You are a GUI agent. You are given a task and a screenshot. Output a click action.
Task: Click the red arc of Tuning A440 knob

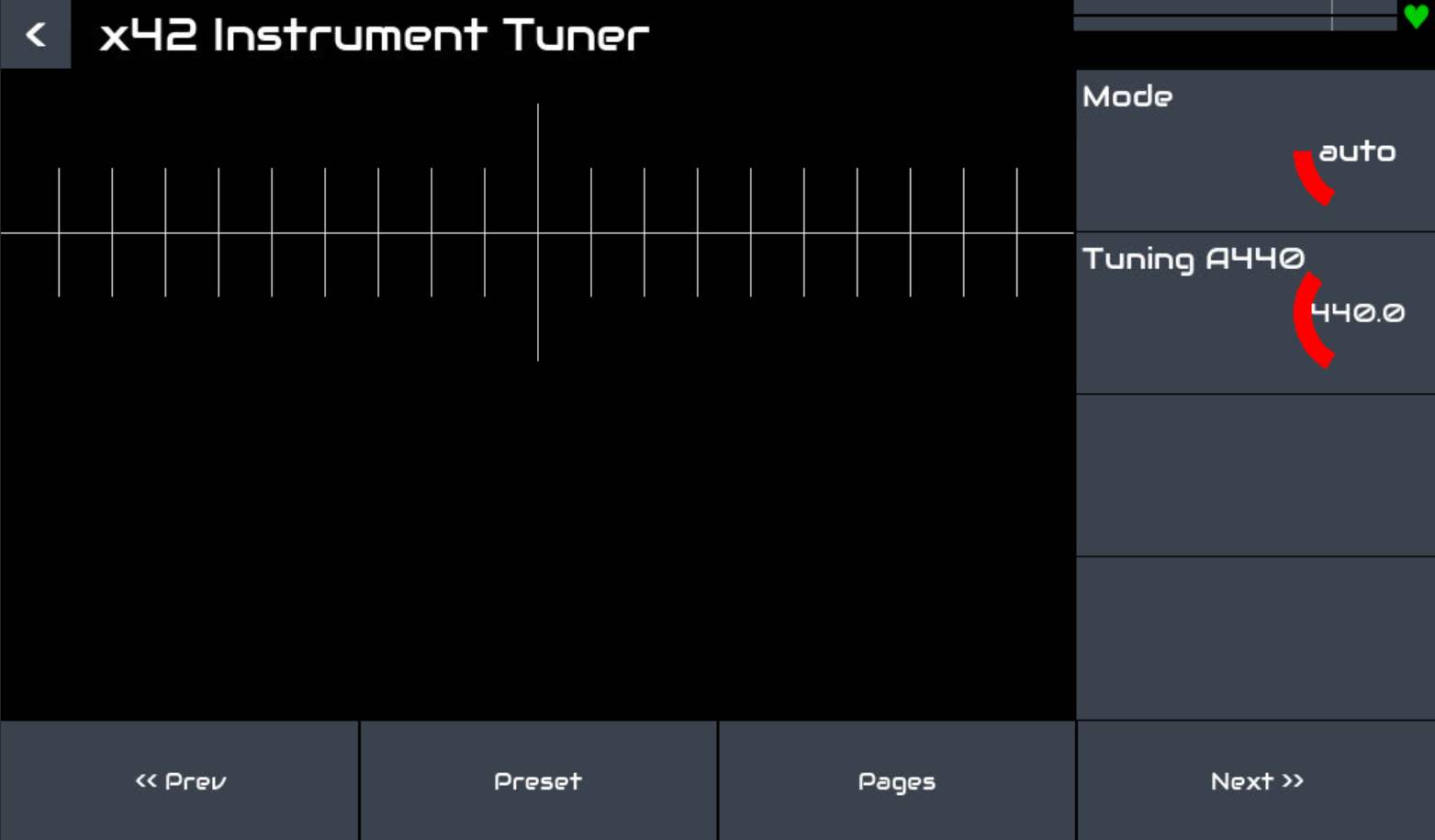(1306, 321)
